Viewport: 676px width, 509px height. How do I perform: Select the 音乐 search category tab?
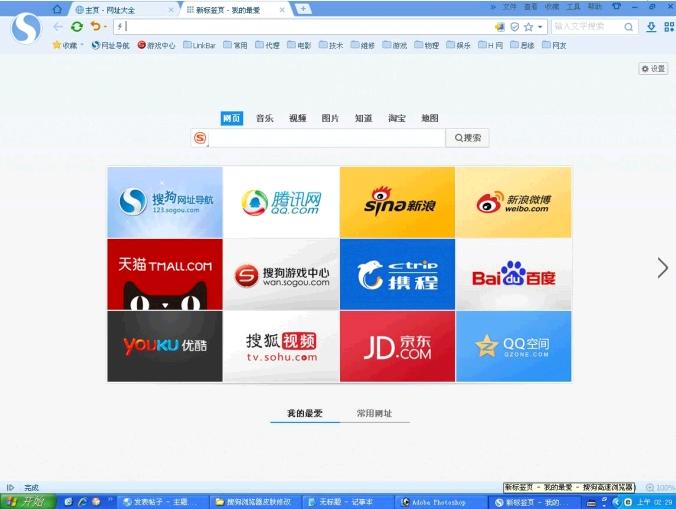pyautogui.click(x=265, y=118)
